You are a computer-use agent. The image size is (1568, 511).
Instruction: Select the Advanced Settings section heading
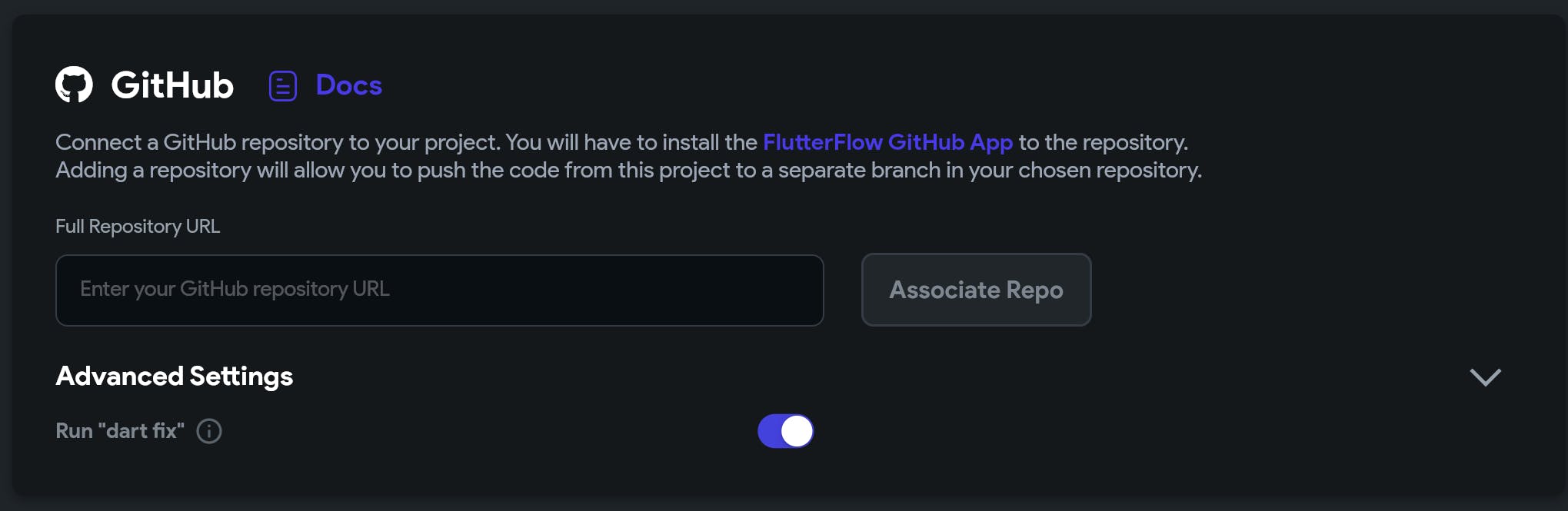point(175,377)
